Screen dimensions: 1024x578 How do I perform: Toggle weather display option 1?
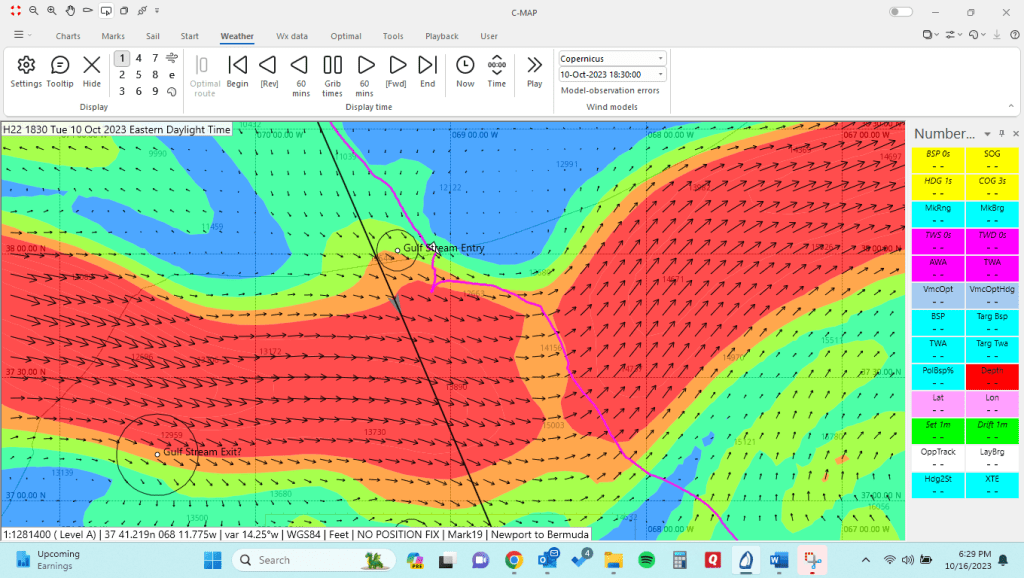pos(122,58)
